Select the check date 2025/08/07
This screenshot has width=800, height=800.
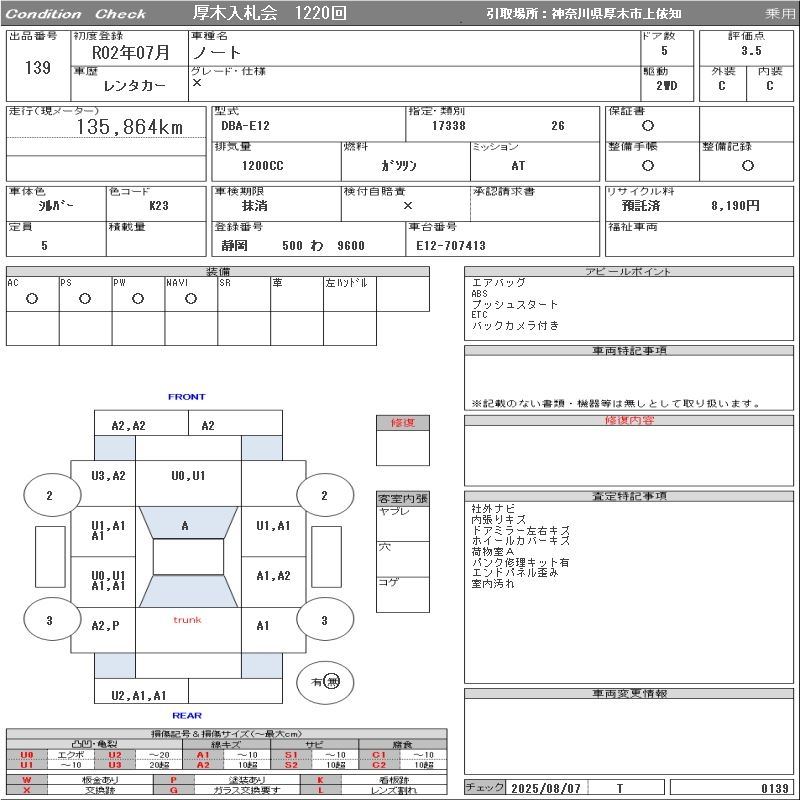[546, 788]
